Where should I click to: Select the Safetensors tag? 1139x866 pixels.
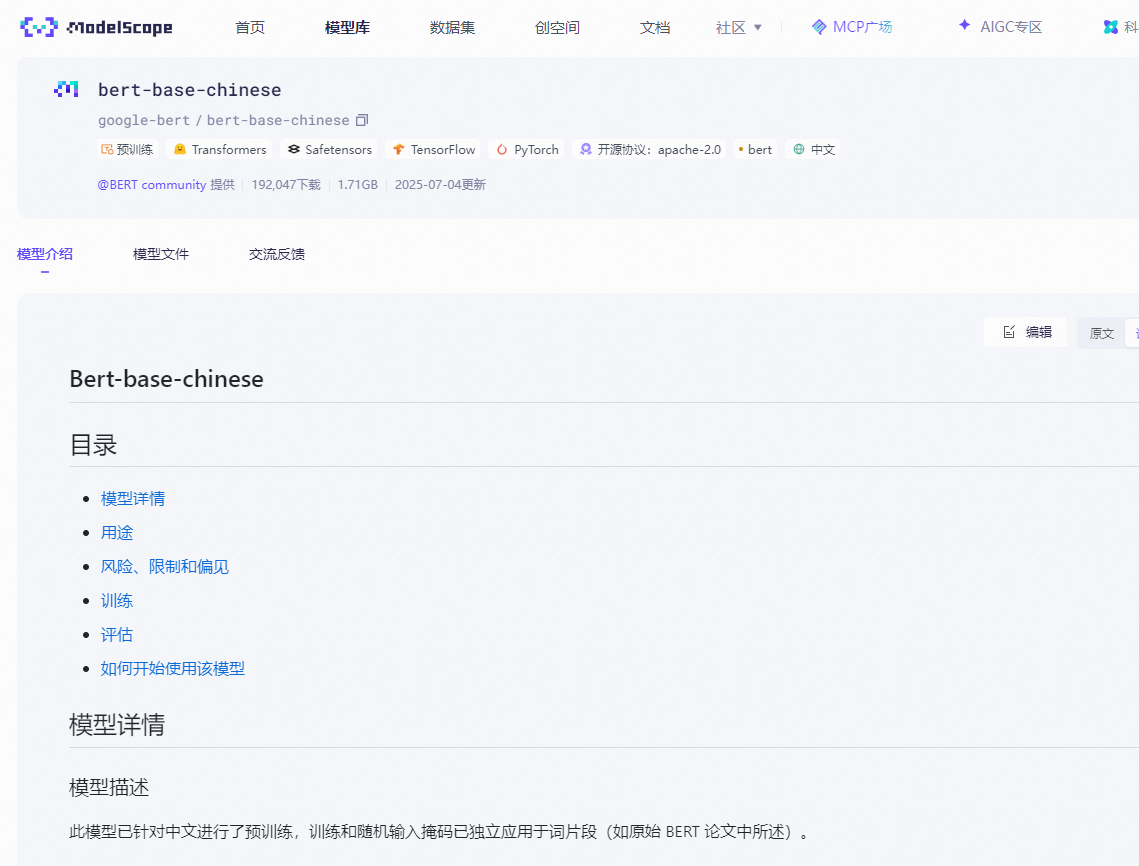point(329,149)
